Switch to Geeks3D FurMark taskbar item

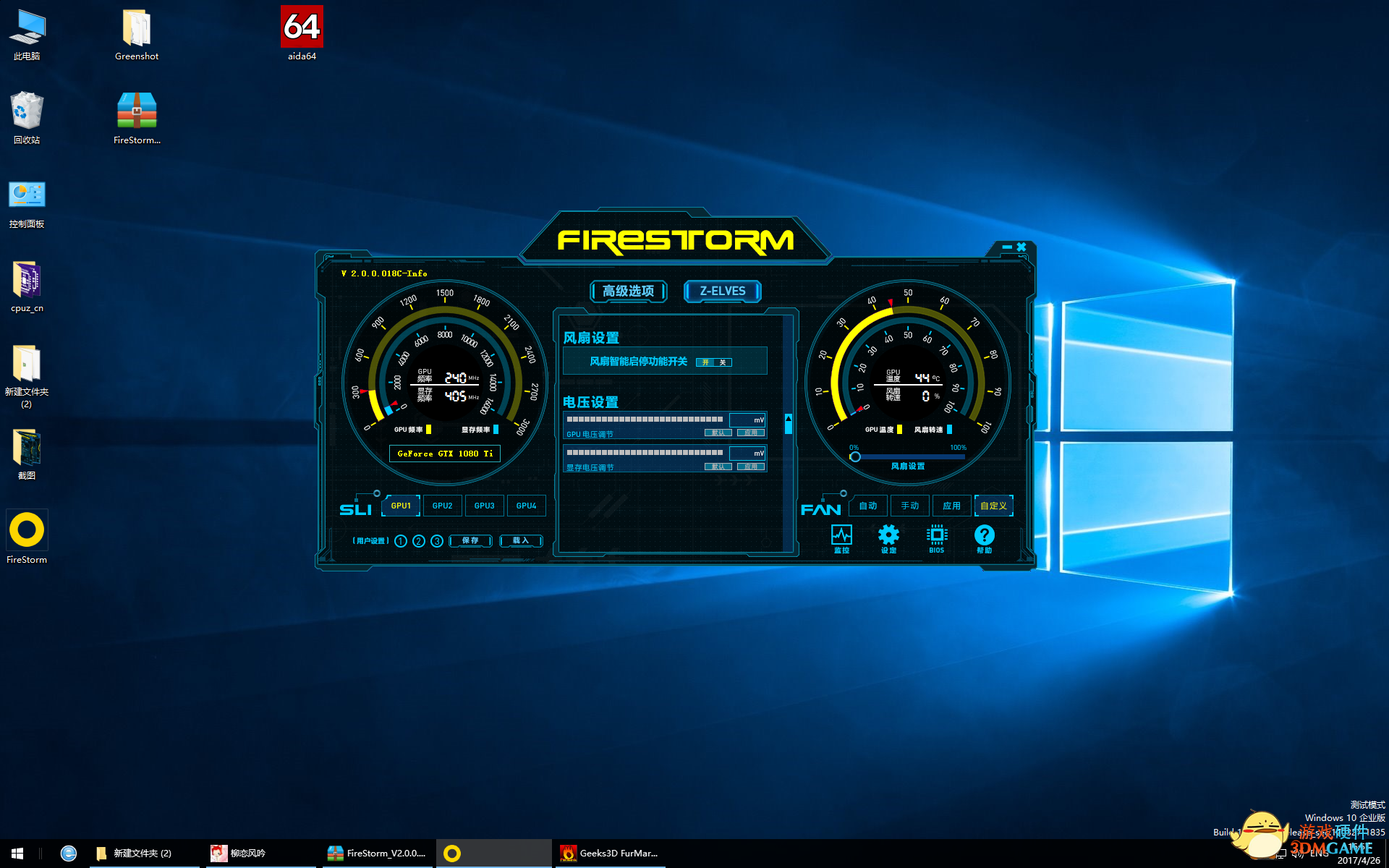pyautogui.click(x=611, y=854)
